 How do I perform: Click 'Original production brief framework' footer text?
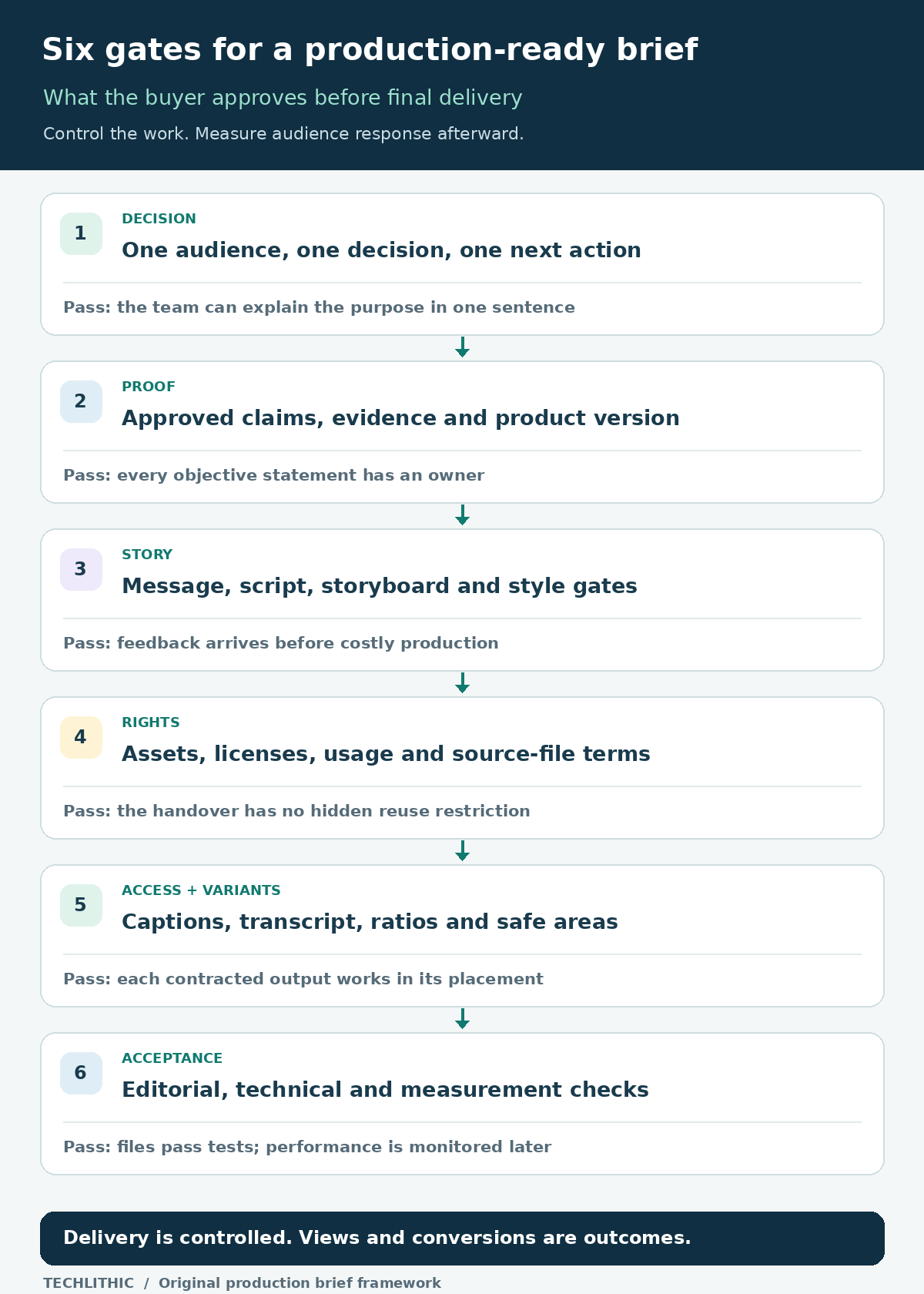(x=300, y=1283)
